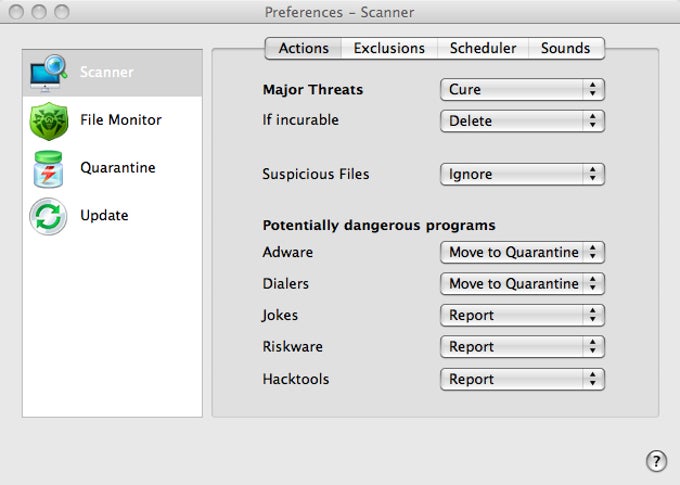The height and width of the screenshot is (485, 680).
Task: Go to the Sounds tab
Action: (x=566, y=48)
